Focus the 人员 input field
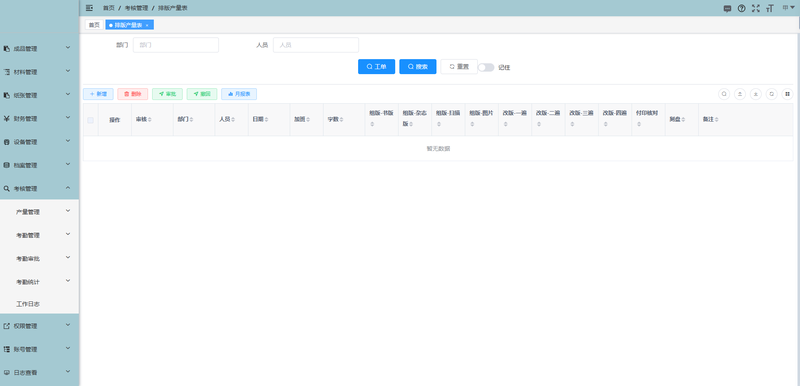This screenshot has width=800, height=386. click(316, 45)
